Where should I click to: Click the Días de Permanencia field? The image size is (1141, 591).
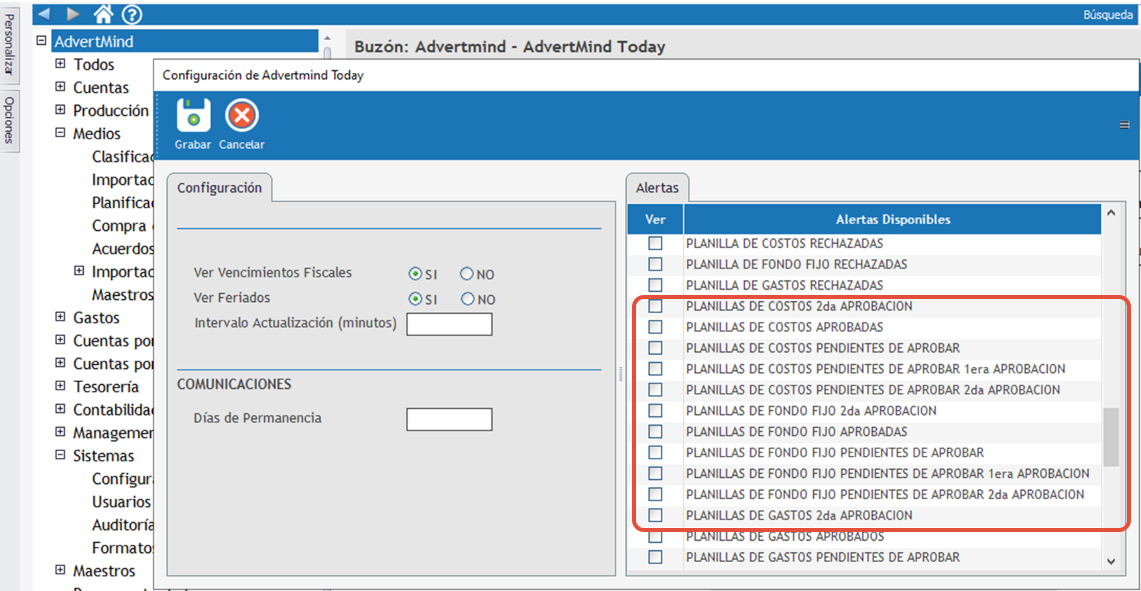coord(449,419)
